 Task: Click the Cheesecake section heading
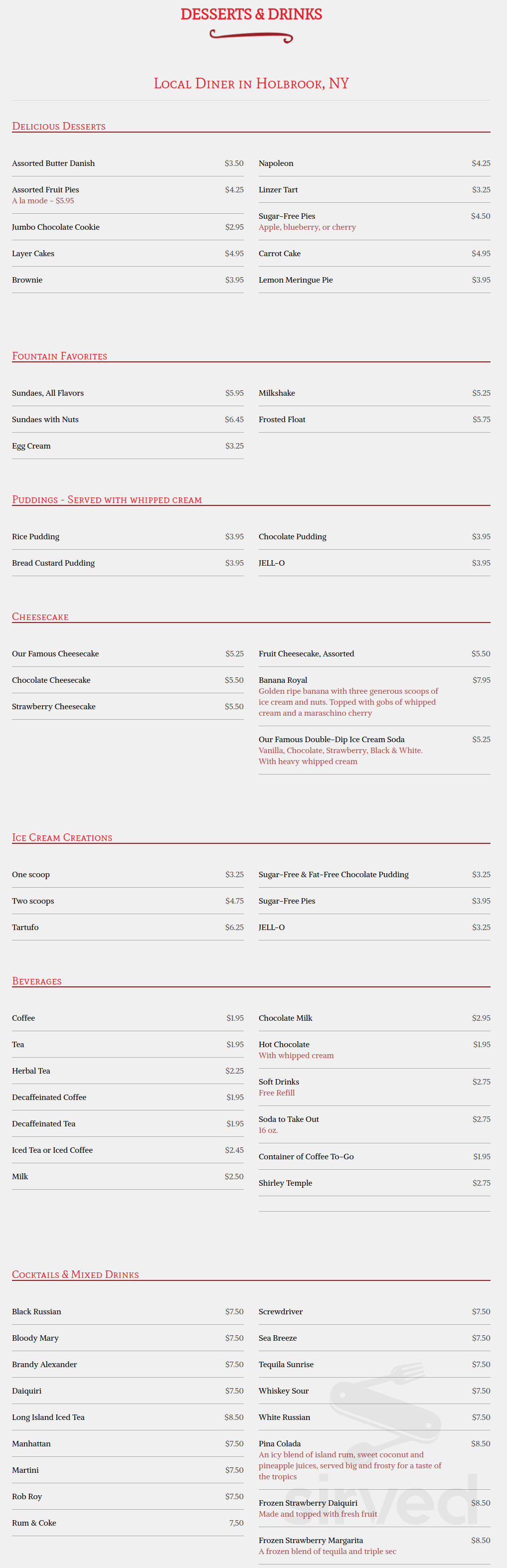40,617
